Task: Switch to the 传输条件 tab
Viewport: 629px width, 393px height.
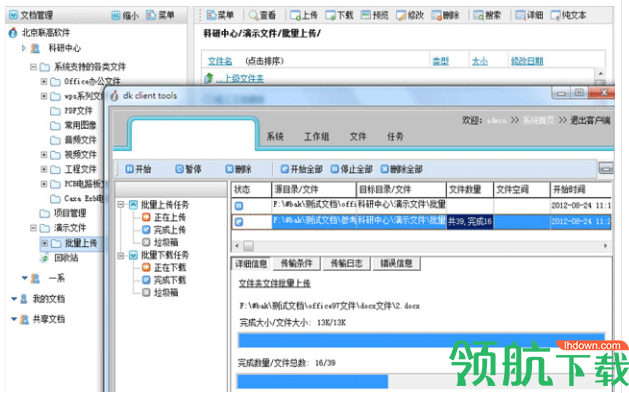Action: click(x=296, y=263)
